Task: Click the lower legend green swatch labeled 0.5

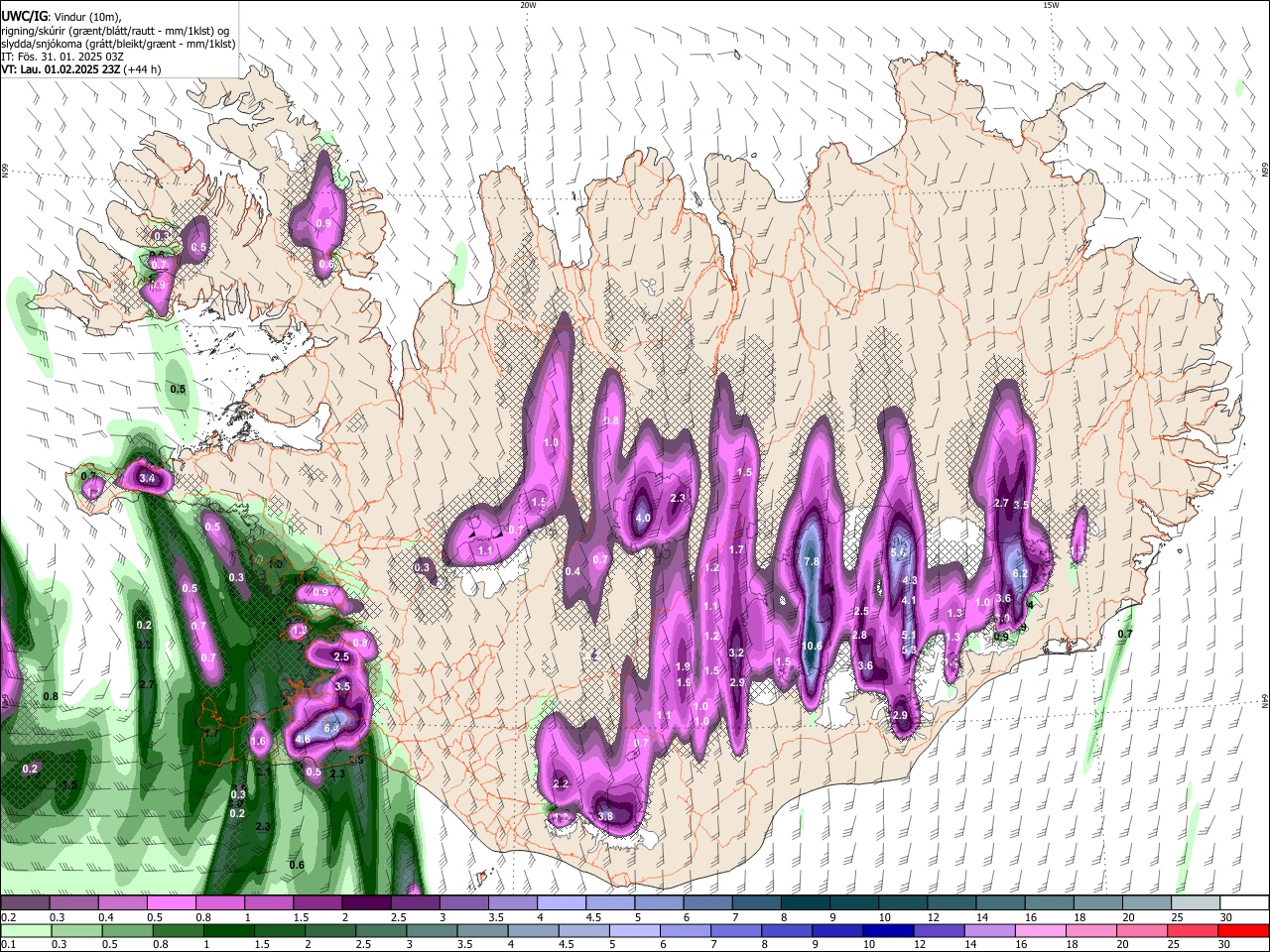Action: point(127,930)
